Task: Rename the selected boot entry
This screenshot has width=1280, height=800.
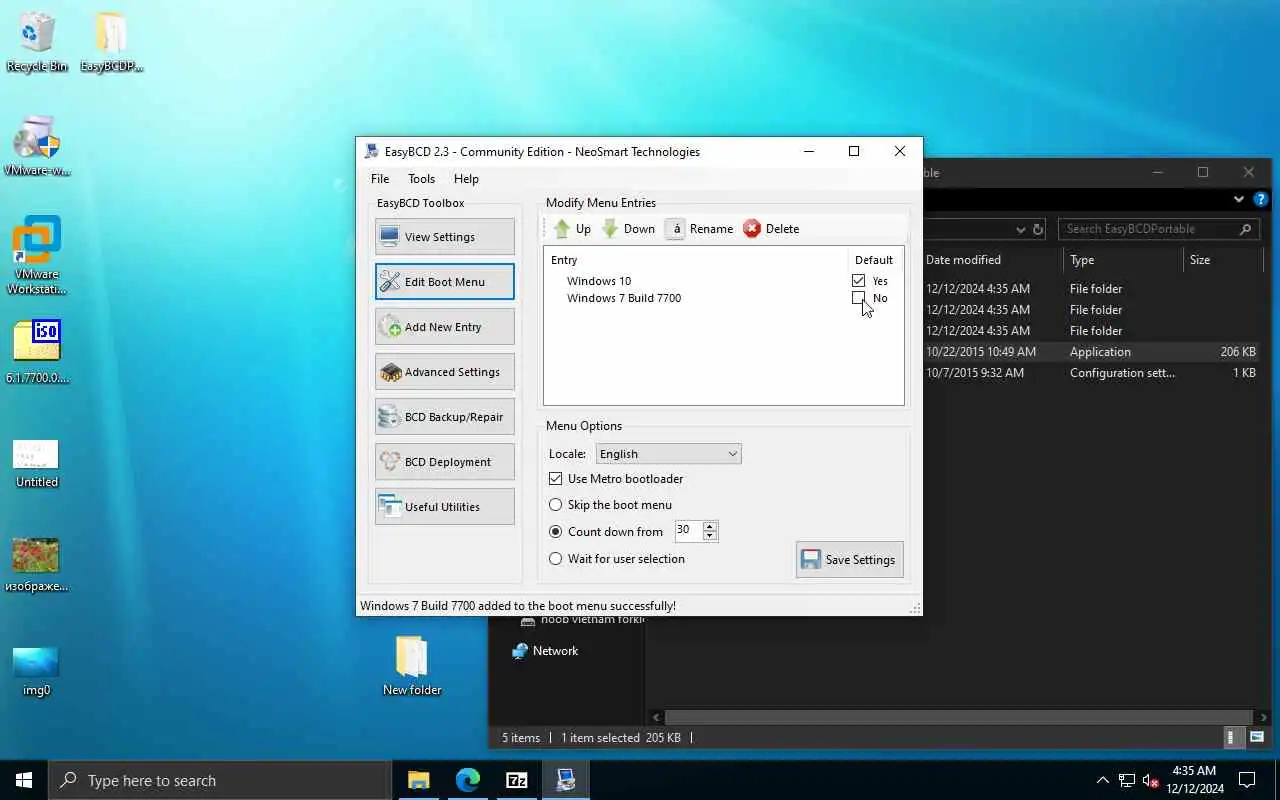Action: point(699,229)
